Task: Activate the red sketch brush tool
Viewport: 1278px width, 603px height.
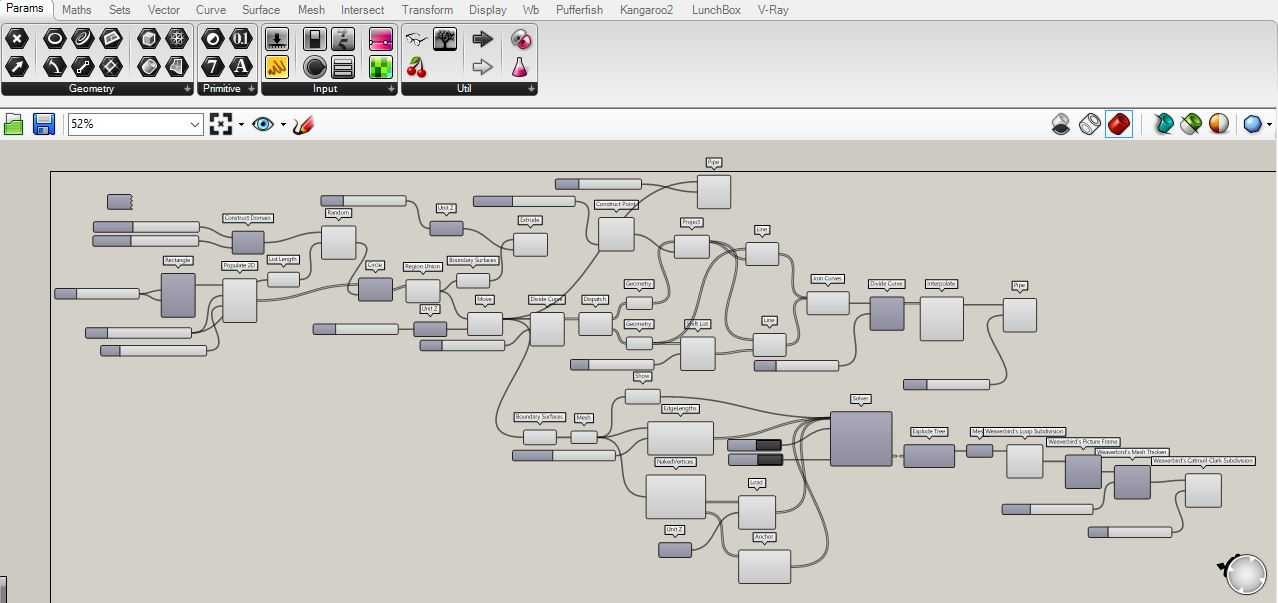Action: point(304,124)
